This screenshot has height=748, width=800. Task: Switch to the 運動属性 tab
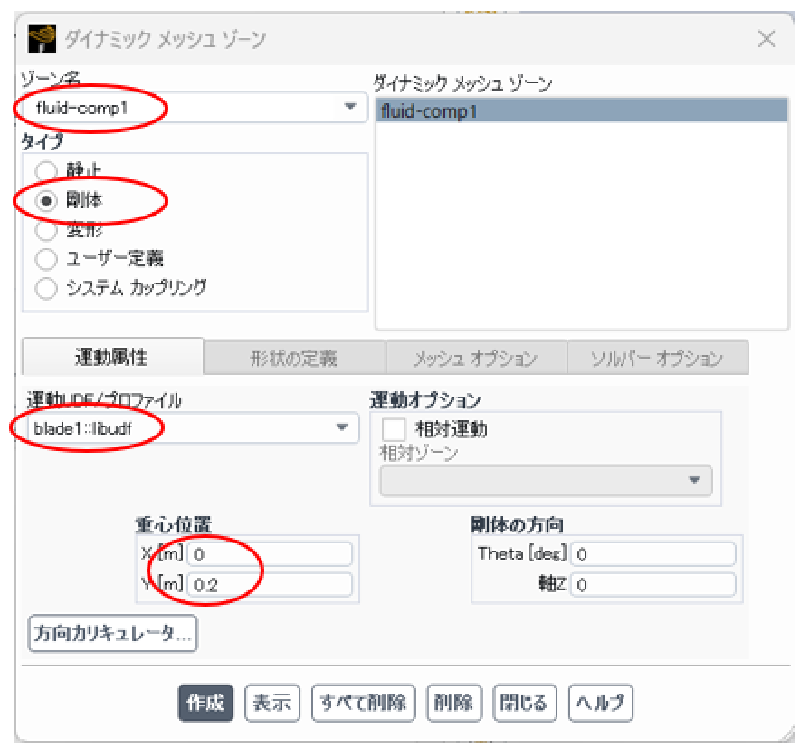click(x=112, y=357)
